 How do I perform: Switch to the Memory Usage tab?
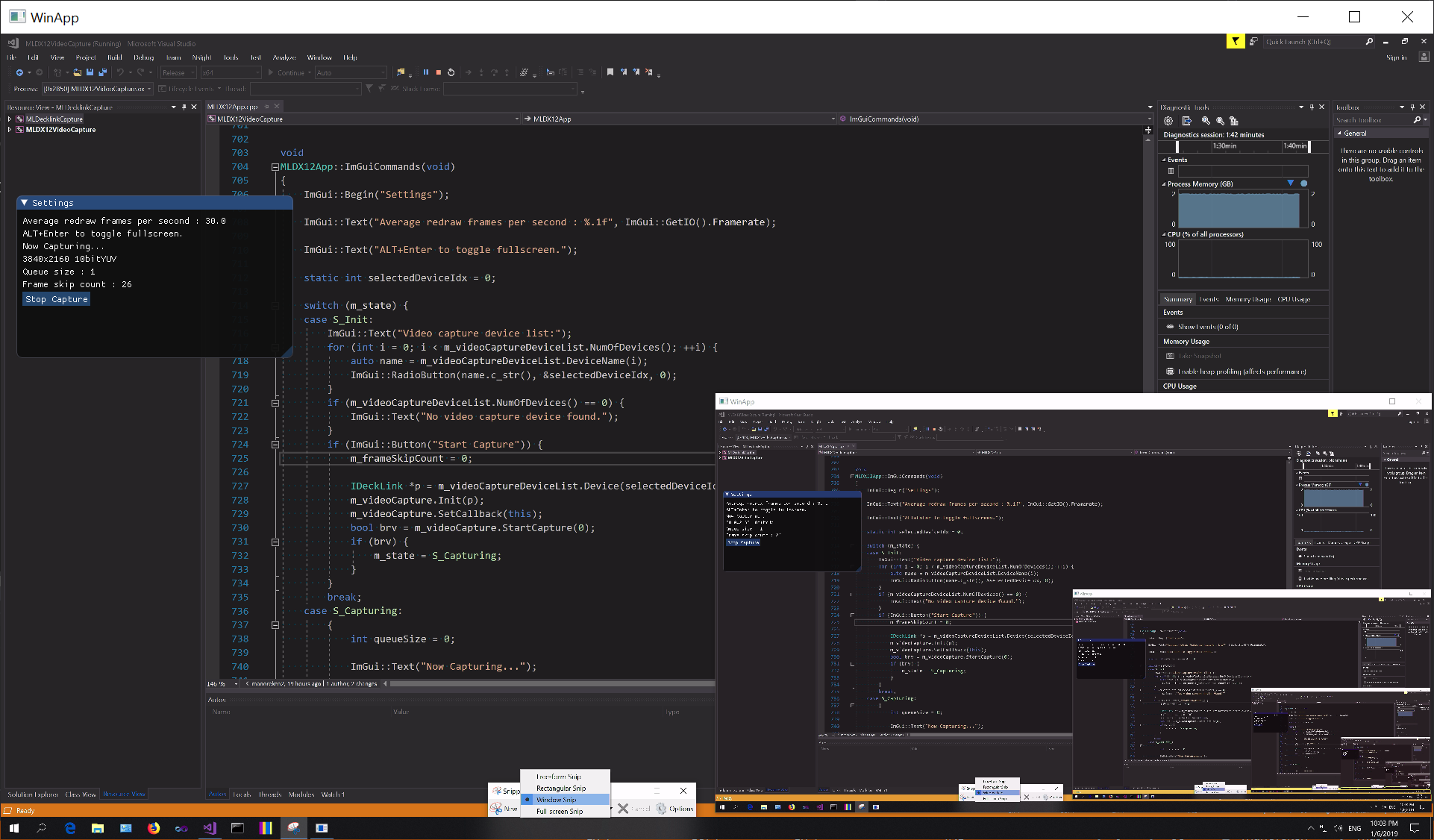pyautogui.click(x=1247, y=299)
